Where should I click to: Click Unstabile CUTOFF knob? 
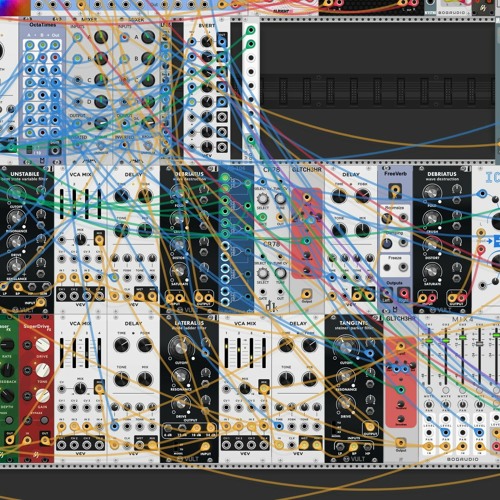coord(15,194)
